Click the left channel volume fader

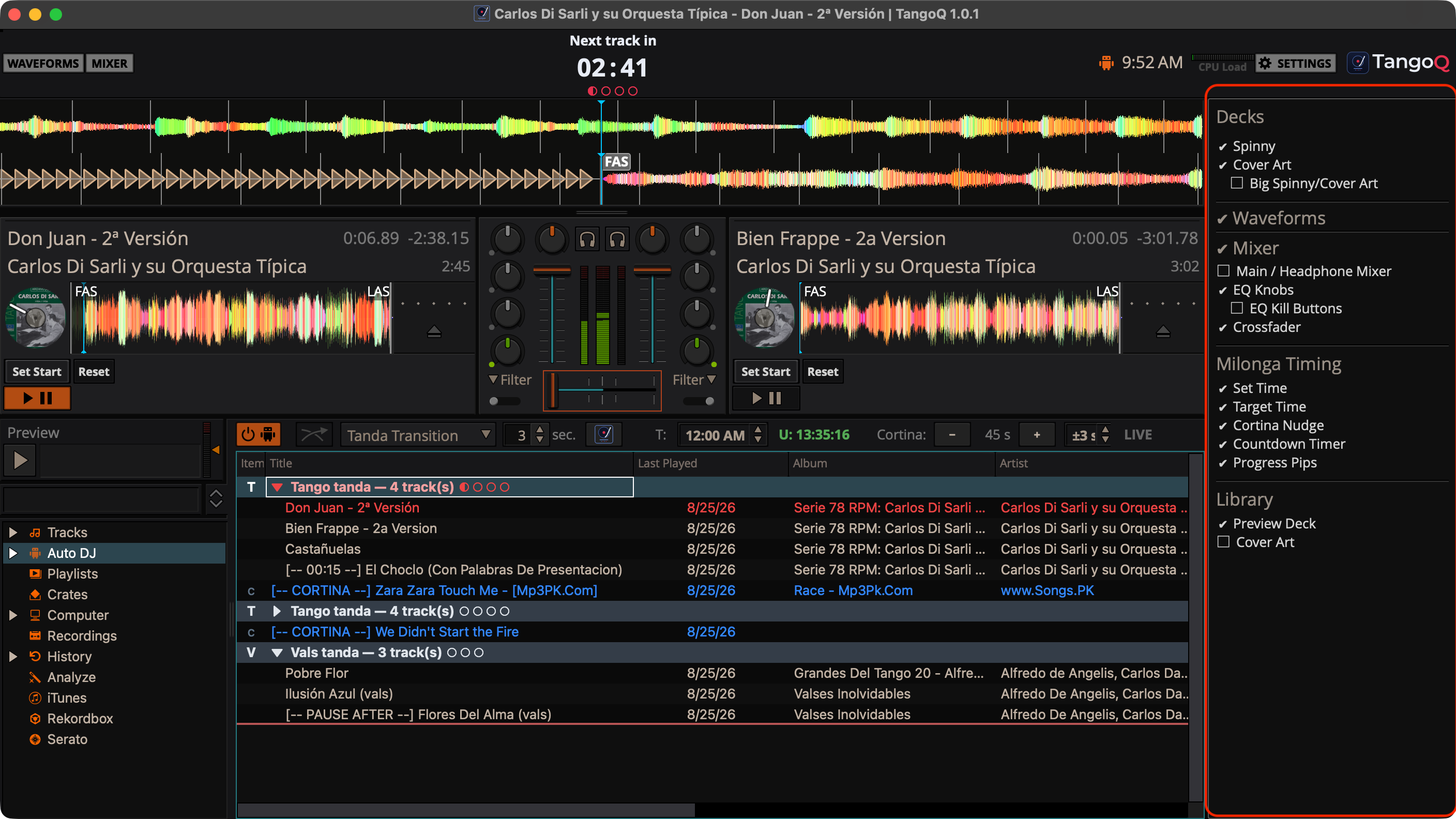click(552, 315)
